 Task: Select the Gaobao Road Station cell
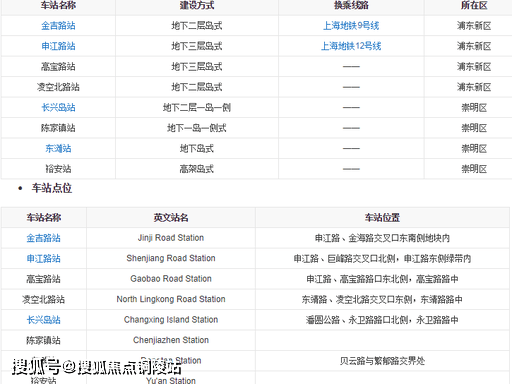(171, 279)
